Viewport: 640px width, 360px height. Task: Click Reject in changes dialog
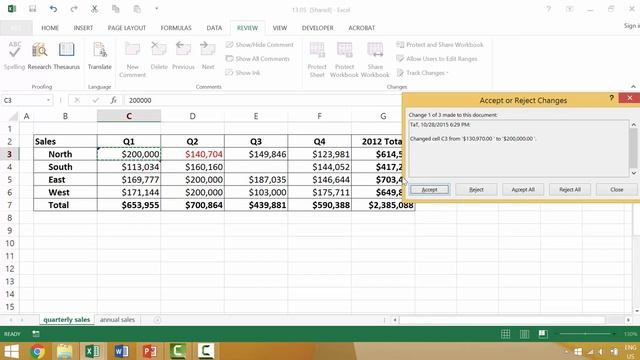pos(476,189)
